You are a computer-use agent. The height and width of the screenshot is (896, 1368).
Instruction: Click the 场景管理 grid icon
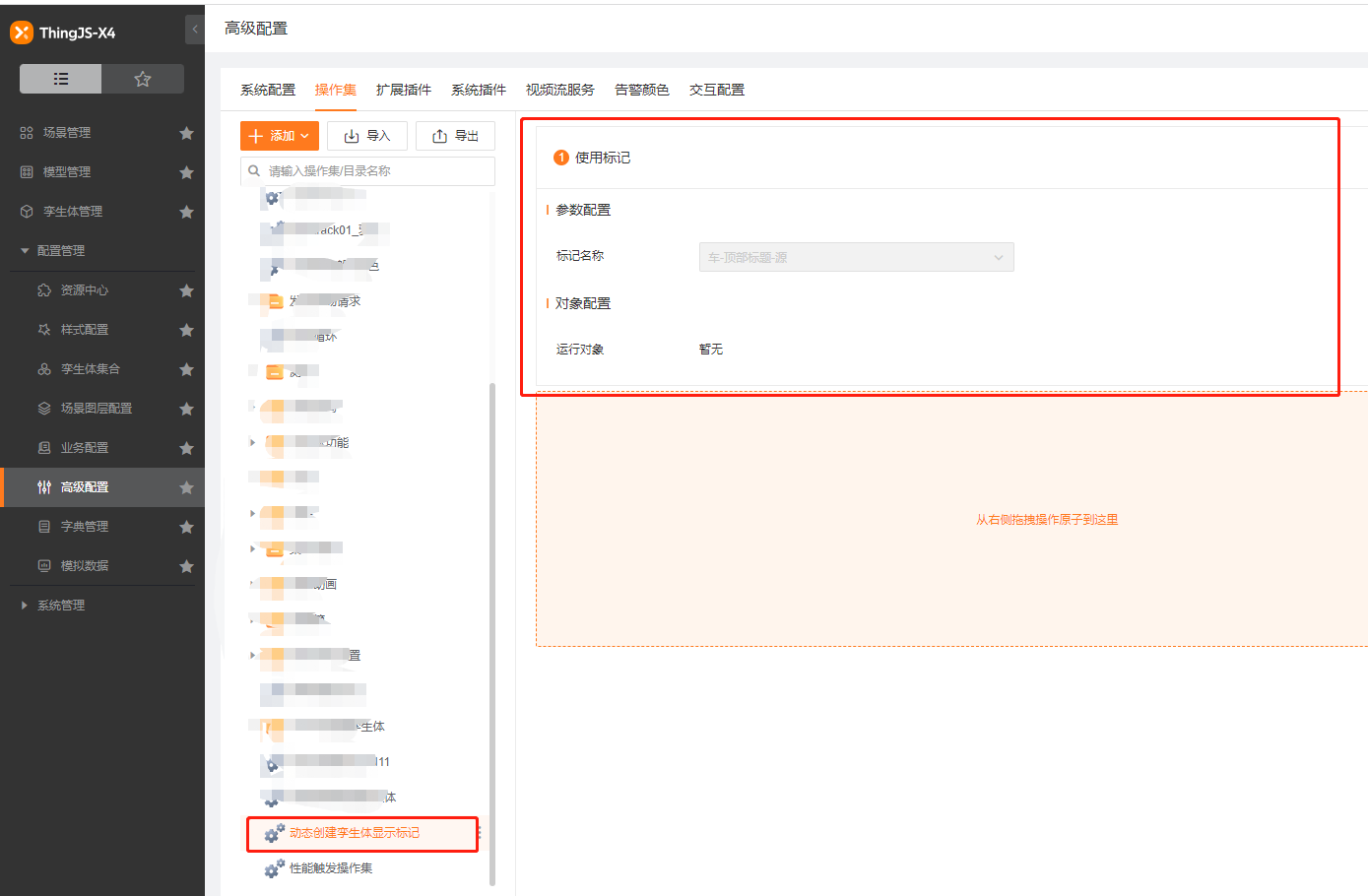27,133
